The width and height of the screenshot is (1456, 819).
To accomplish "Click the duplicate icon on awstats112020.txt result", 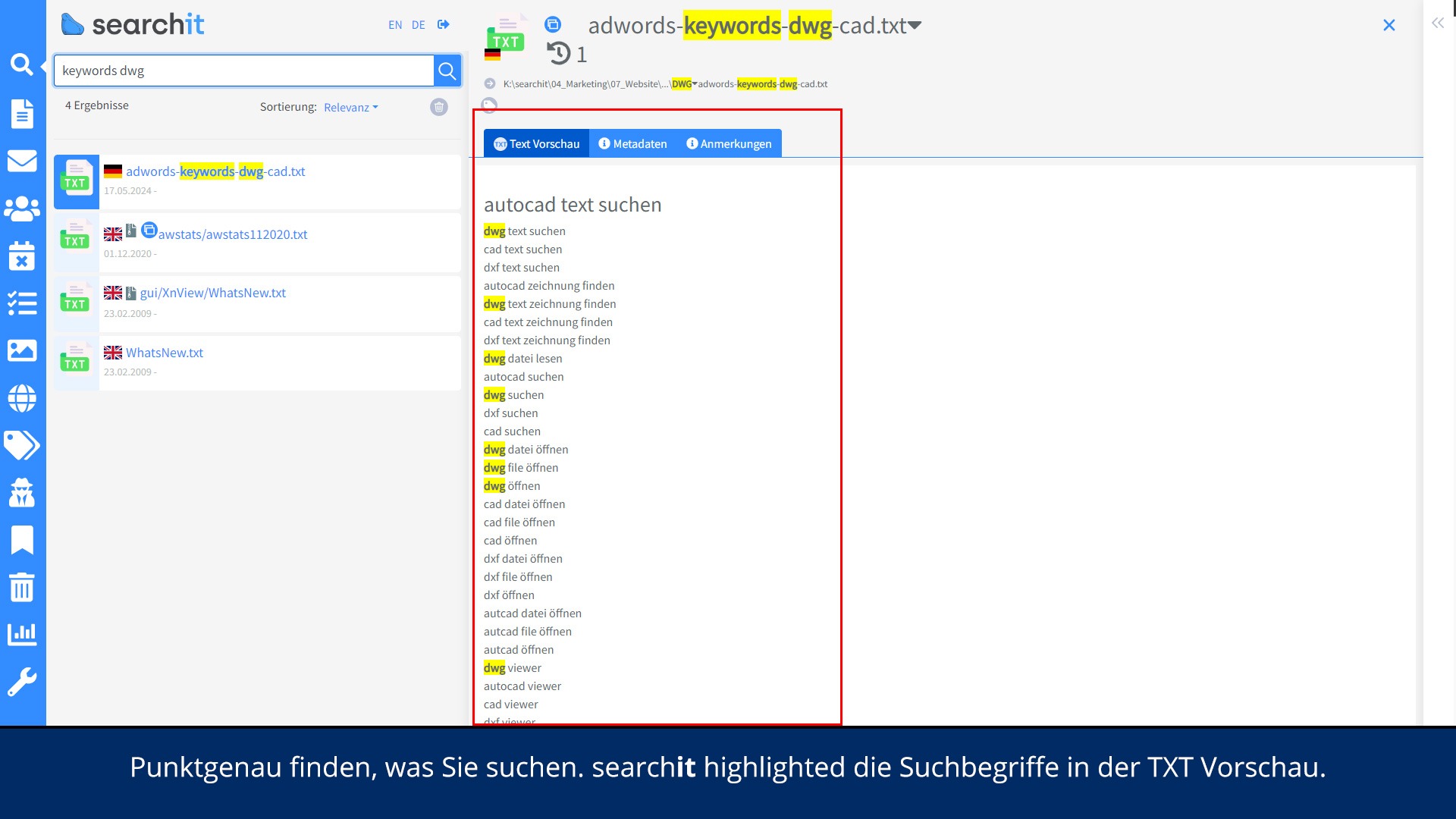I will (x=149, y=229).
